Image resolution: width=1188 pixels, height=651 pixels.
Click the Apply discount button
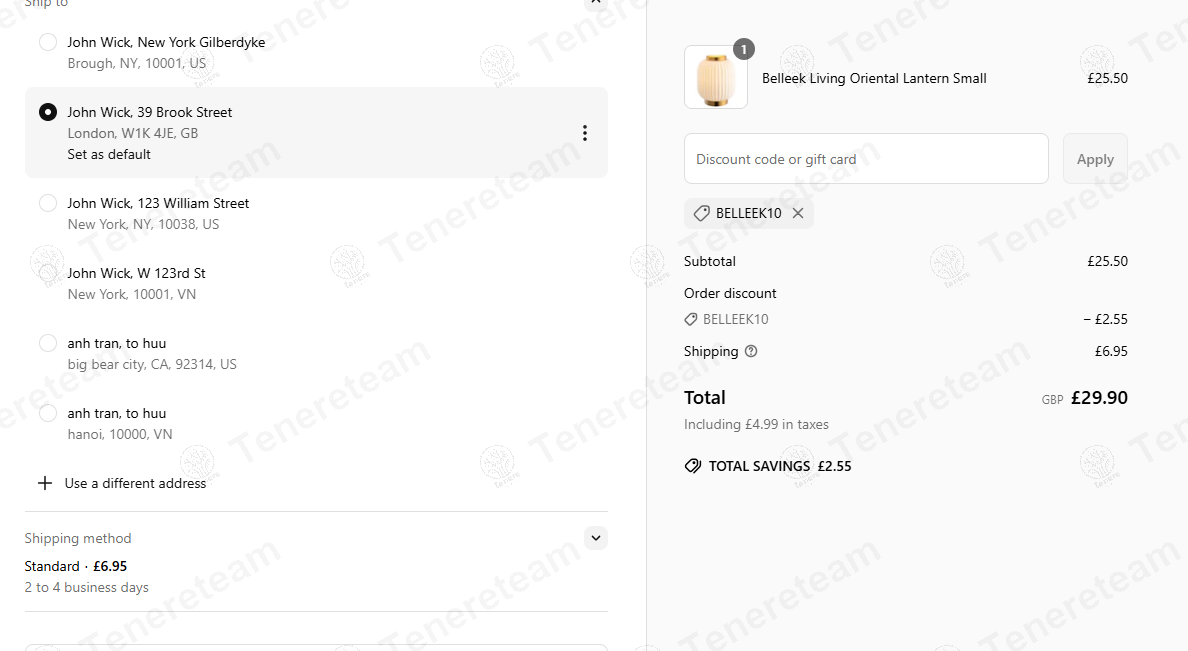click(1095, 159)
